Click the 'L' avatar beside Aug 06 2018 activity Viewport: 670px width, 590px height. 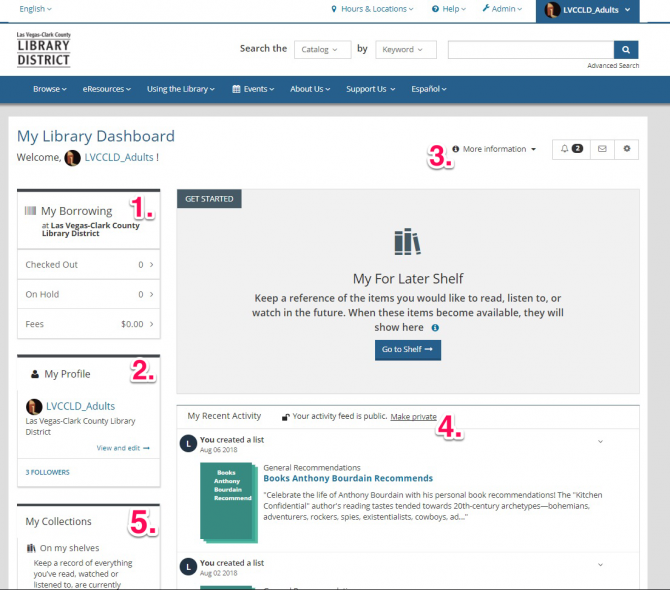188,443
